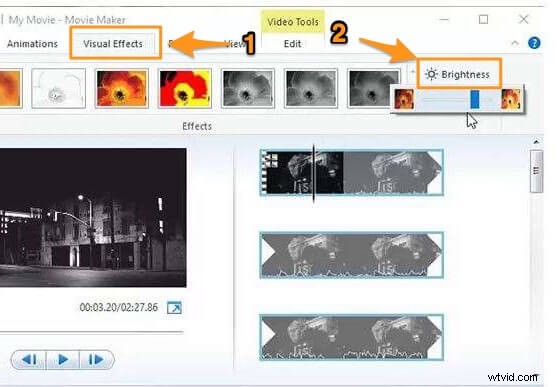557x387 pixels.
Task: Step to the next frame
Action: coord(96,360)
